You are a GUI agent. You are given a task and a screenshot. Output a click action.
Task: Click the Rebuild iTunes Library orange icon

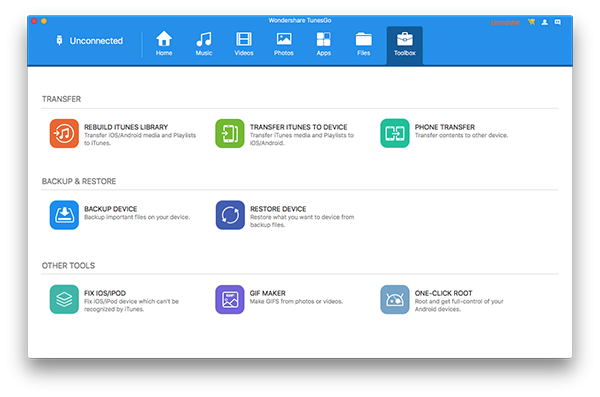pos(64,133)
